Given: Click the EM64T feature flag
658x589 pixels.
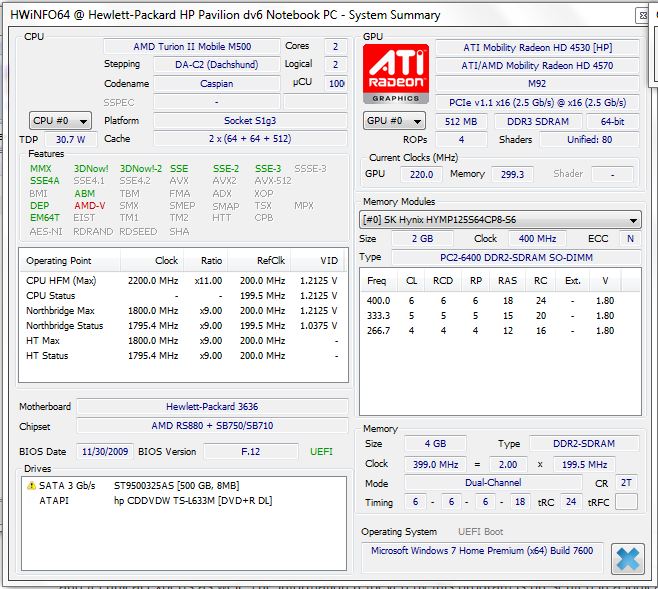Looking at the screenshot, I should 44,218.
